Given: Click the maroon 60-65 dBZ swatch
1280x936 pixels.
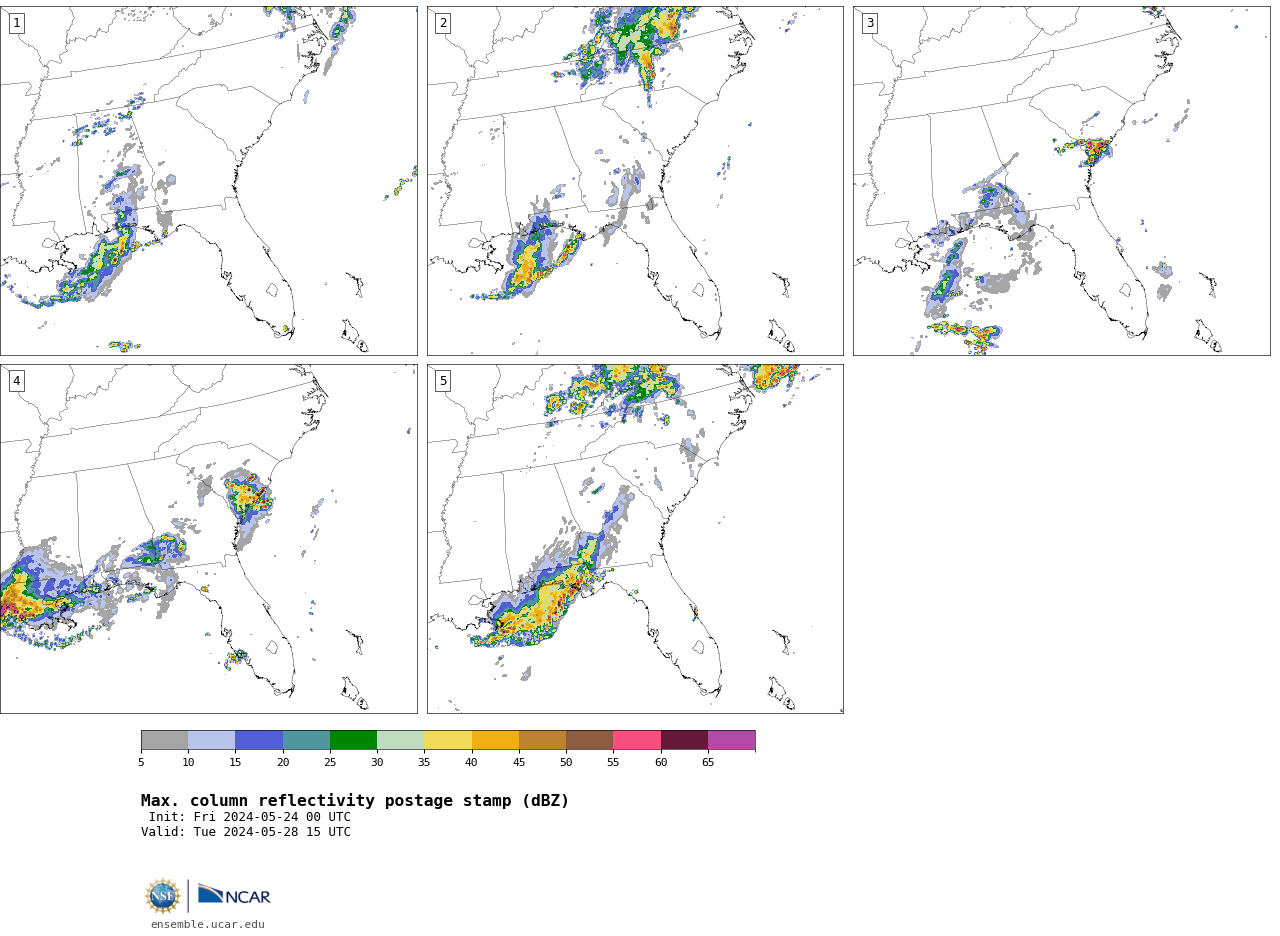Looking at the screenshot, I should click(x=684, y=740).
